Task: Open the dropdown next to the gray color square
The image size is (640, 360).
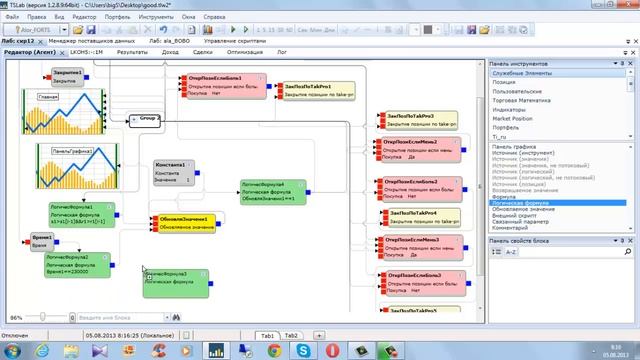Action: click(438, 30)
